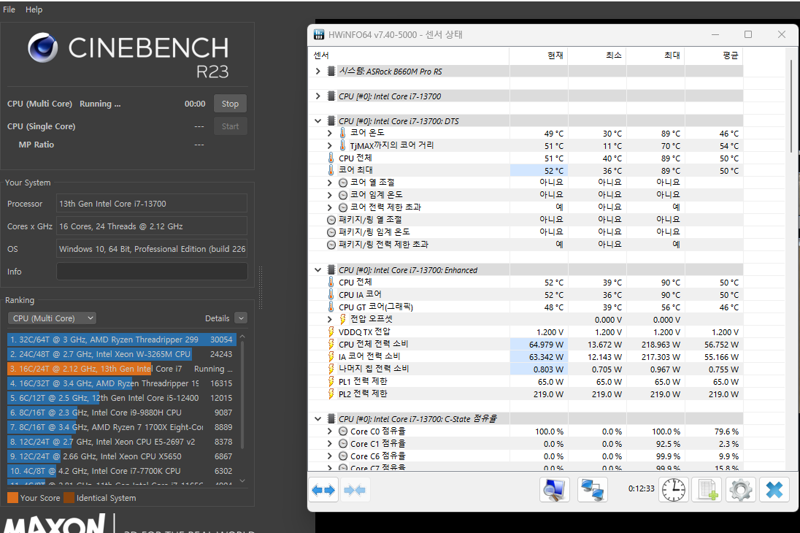800x533 pixels.
Task: Click the 패키지/링 전력 제한 초과 status icon
Action: pos(331,245)
